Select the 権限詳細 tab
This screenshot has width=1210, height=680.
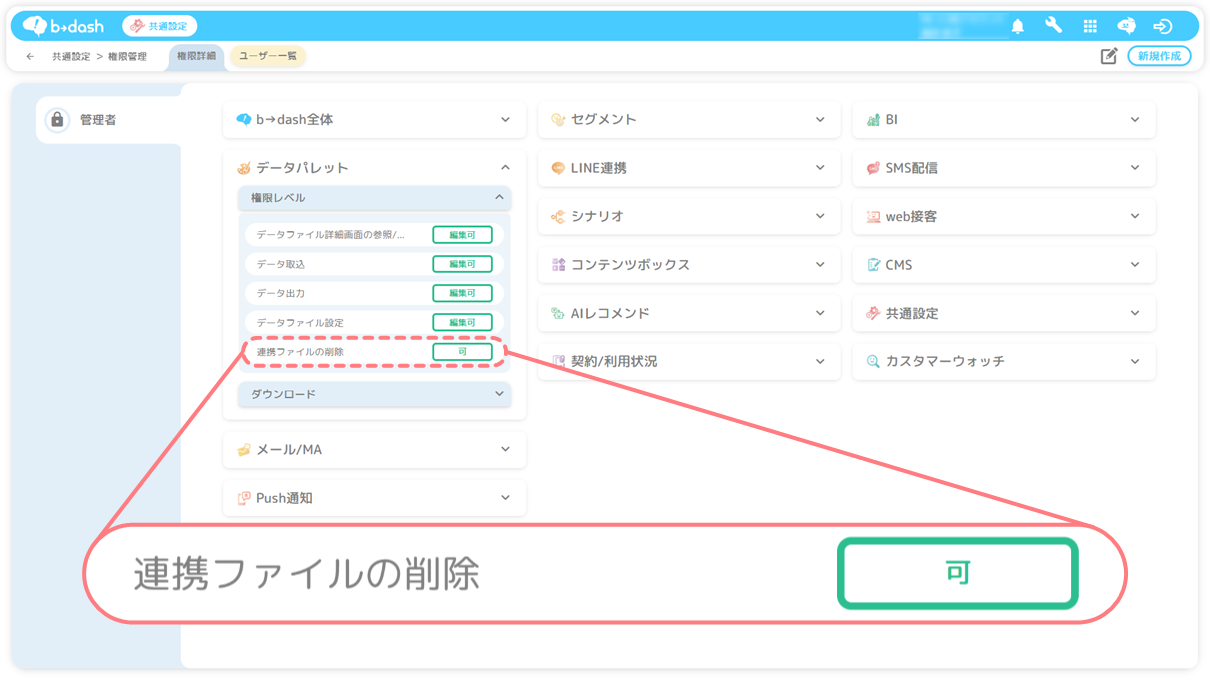[196, 56]
